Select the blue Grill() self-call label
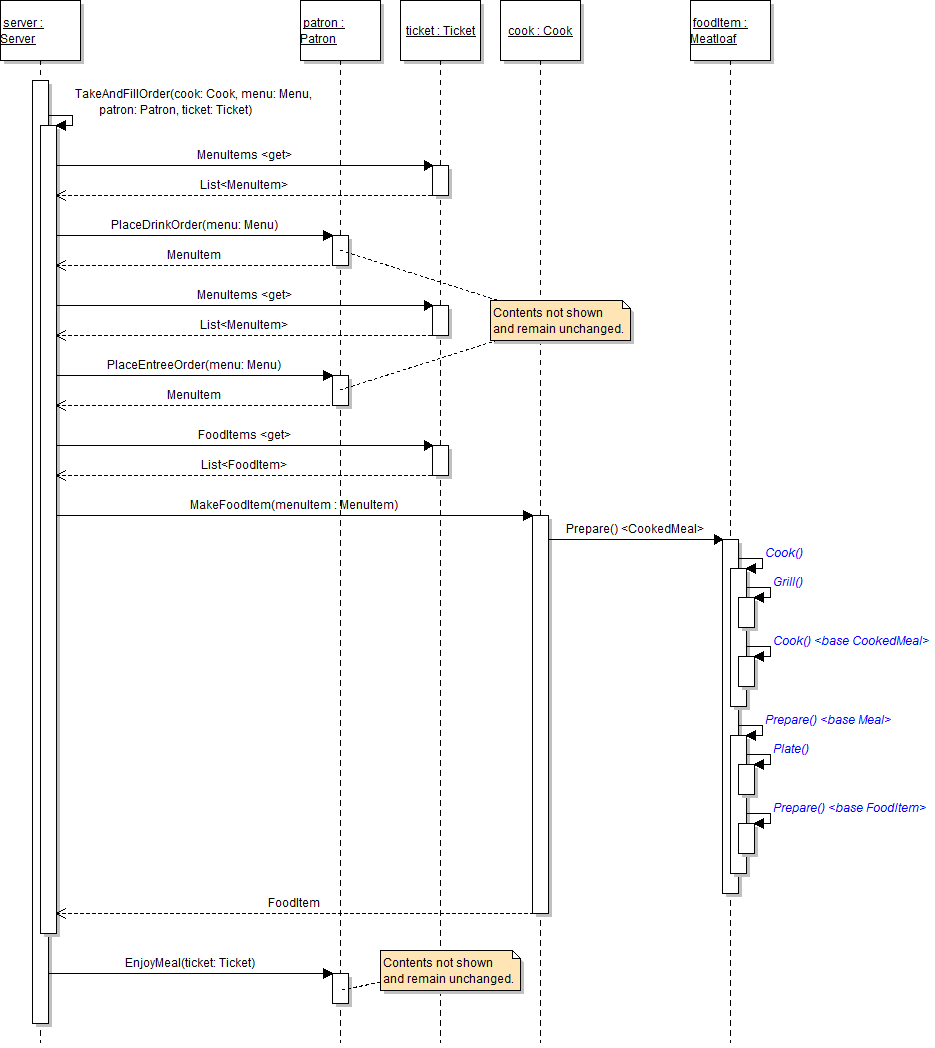The width and height of the screenshot is (935, 1048). click(x=788, y=581)
